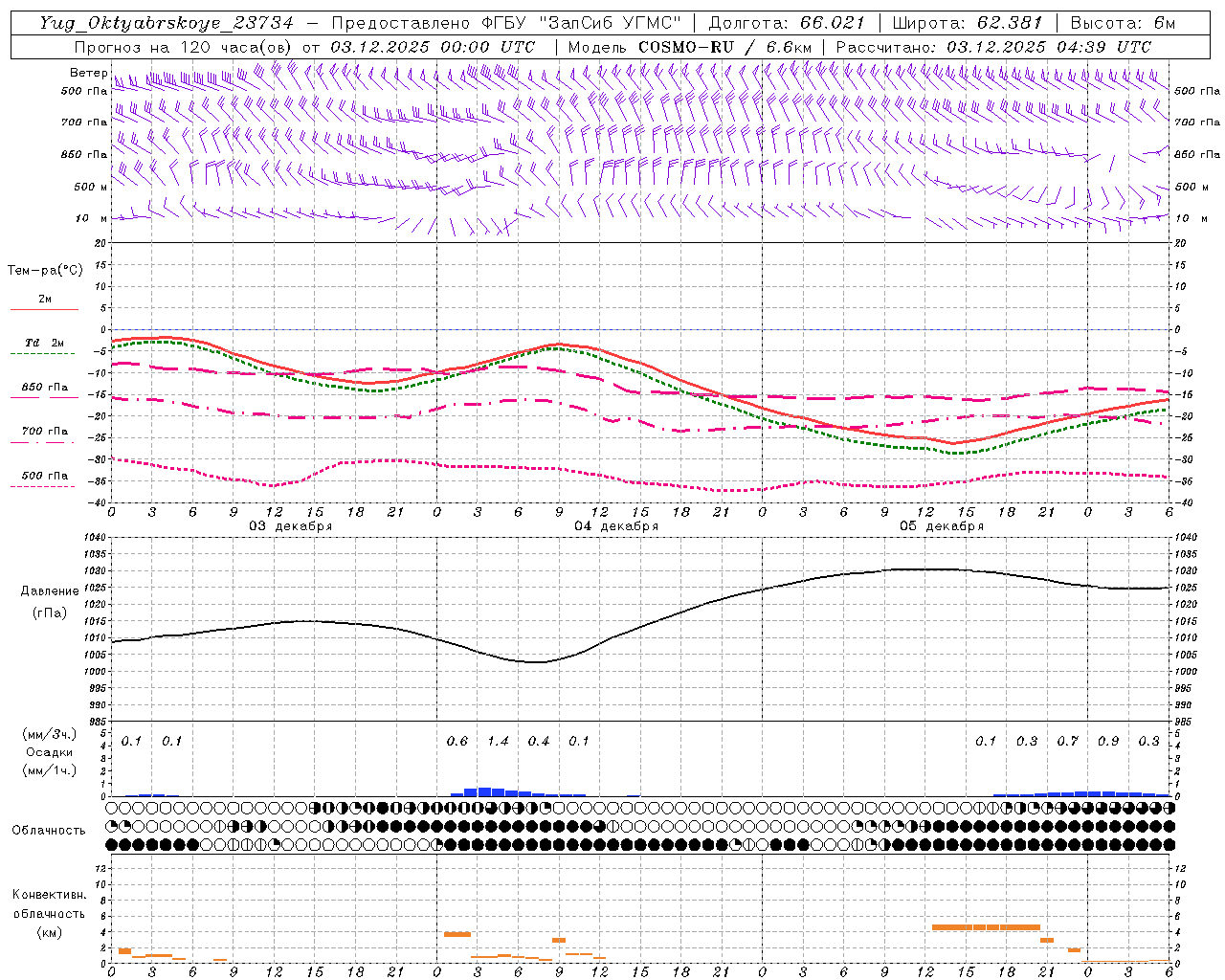The width and height of the screenshot is (1225, 980).
Task: Click the 0.4 precipitation value
Action: pos(539,742)
